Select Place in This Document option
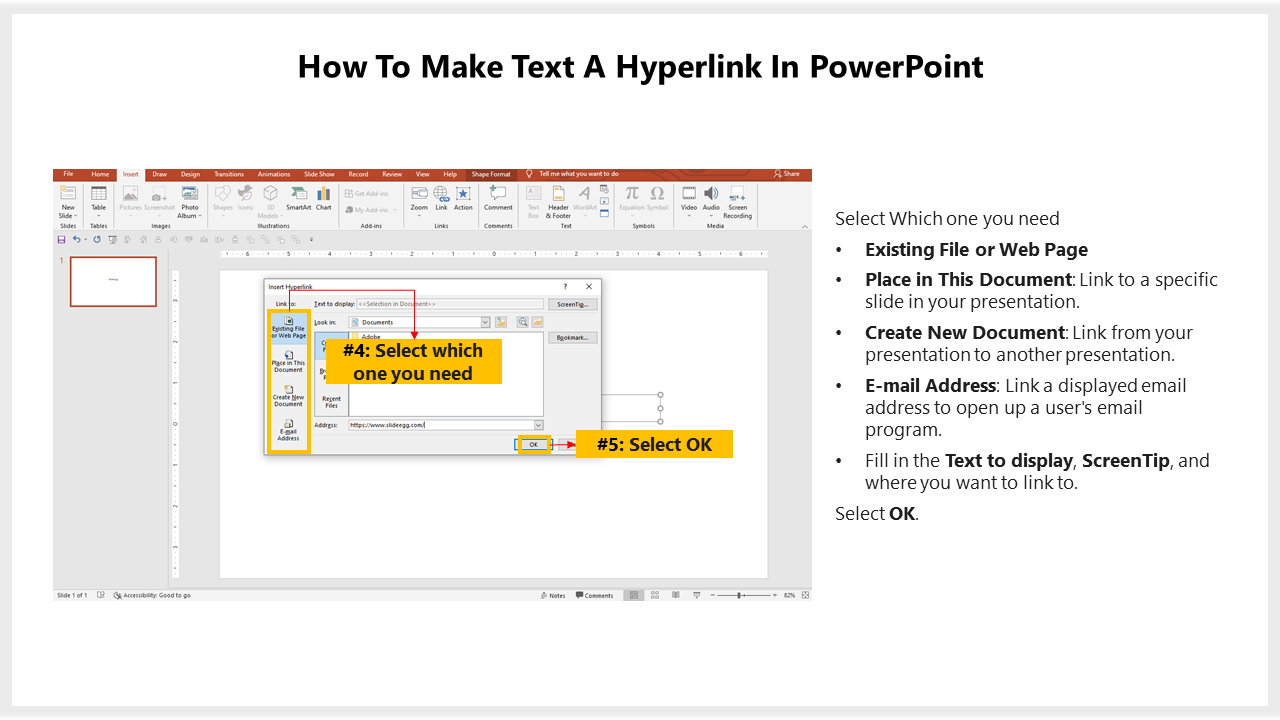 pos(289,361)
